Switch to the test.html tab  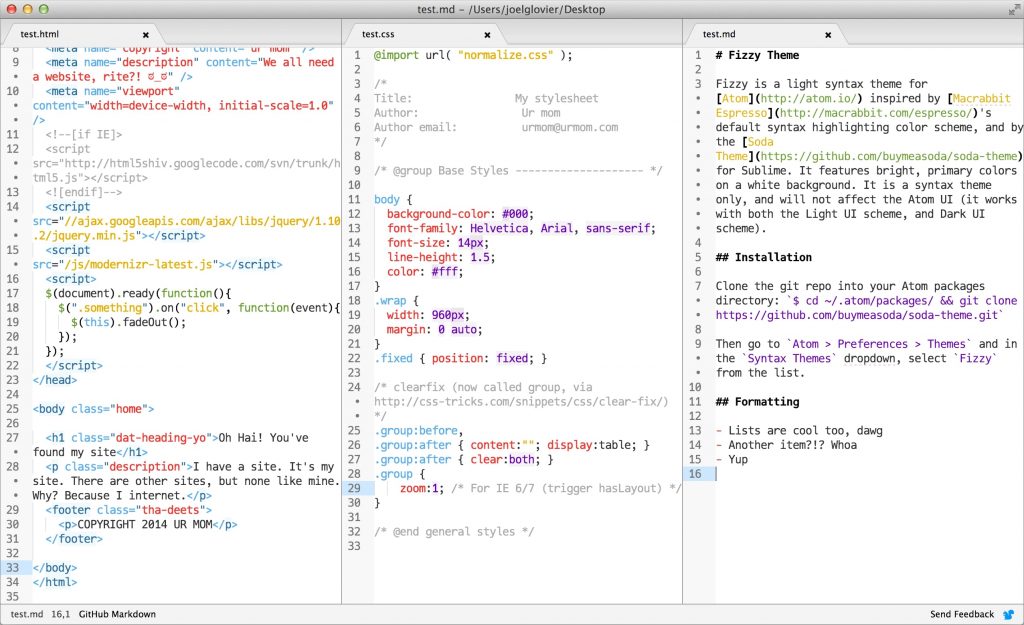tap(40, 34)
